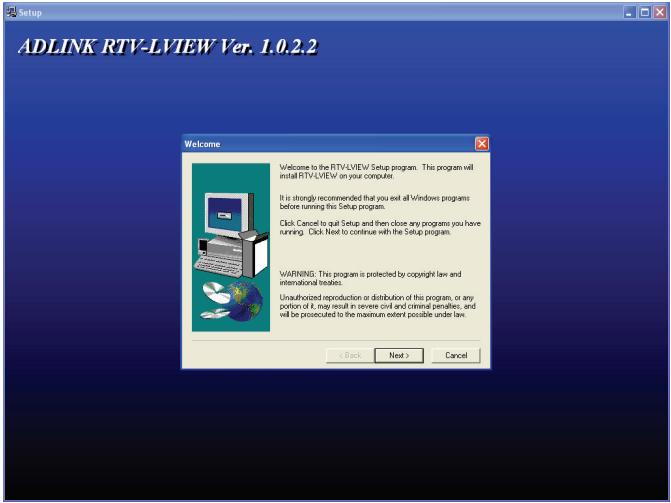The height and width of the screenshot is (503, 671).
Task: Click the globe graphic in side image
Action: pos(246,301)
